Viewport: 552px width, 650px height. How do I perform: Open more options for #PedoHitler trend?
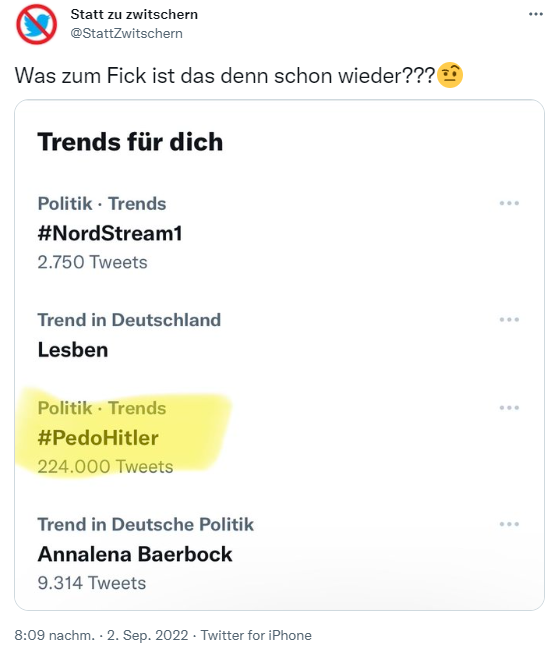[509, 408]
